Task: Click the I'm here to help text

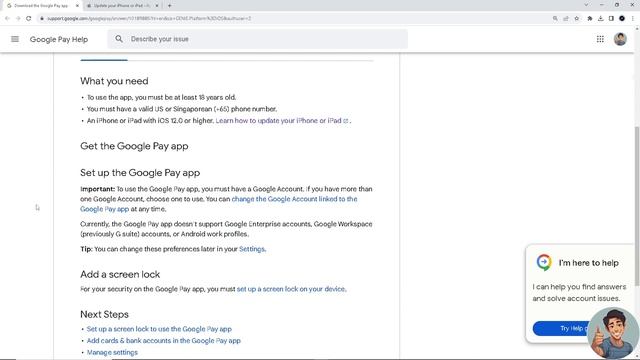Action: (589, 263)
